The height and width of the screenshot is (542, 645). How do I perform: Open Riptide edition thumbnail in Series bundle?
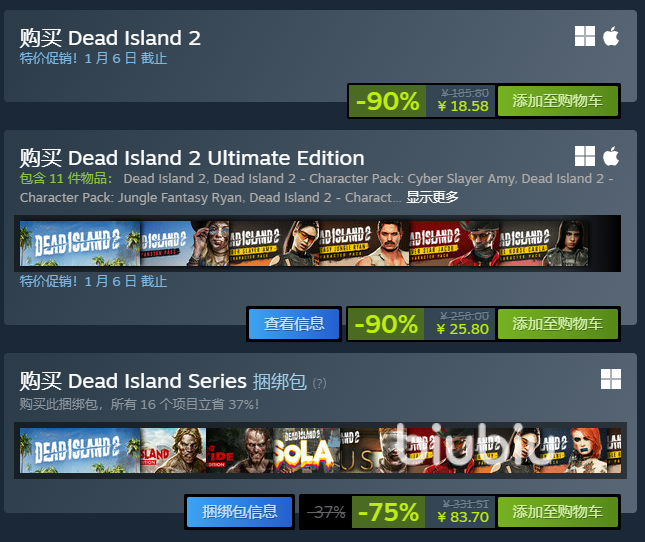(x=239, y=450)
